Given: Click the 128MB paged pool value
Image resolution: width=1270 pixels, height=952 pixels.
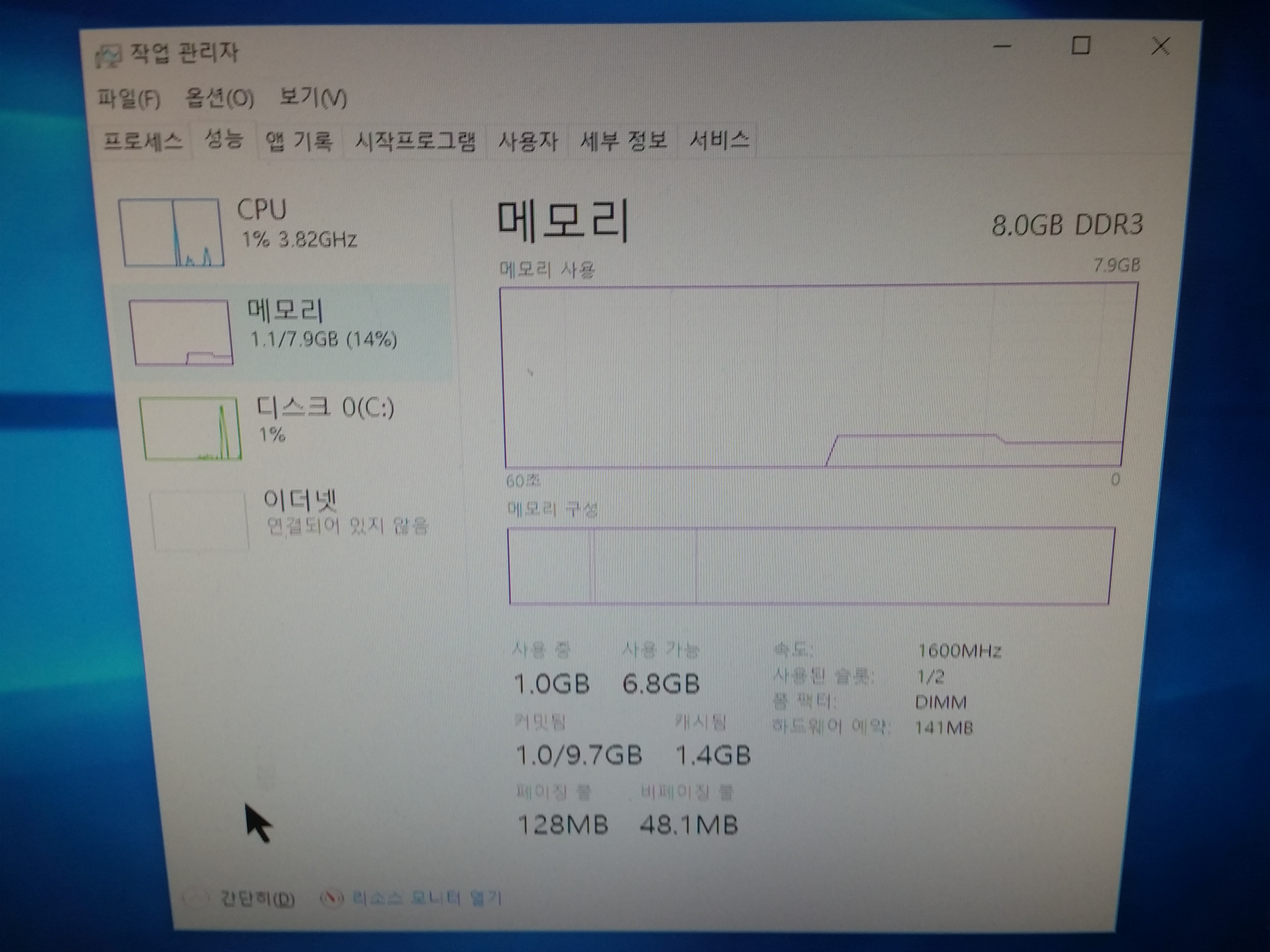Looking at the screenshot, I should (x=563, y=825).
